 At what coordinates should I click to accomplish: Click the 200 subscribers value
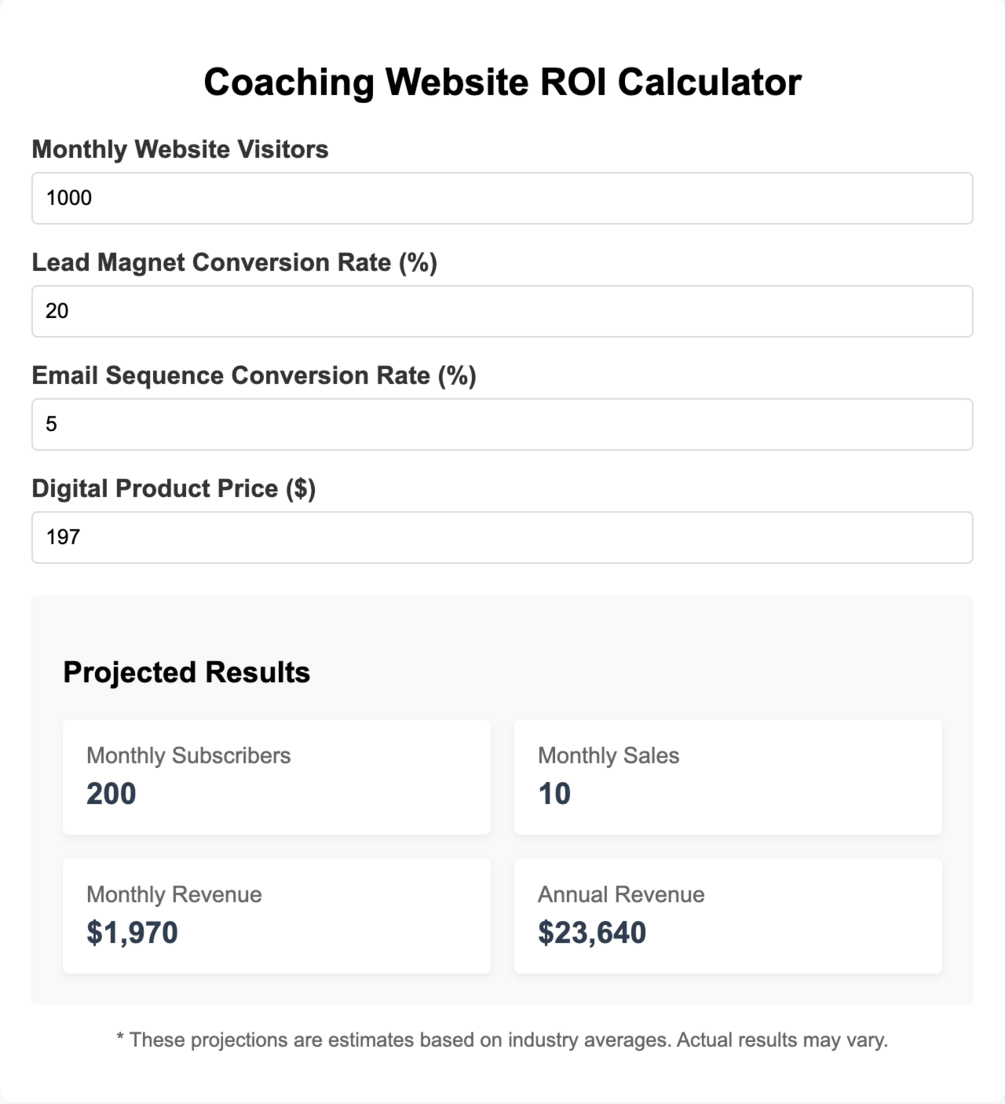[x=111, y=794]
